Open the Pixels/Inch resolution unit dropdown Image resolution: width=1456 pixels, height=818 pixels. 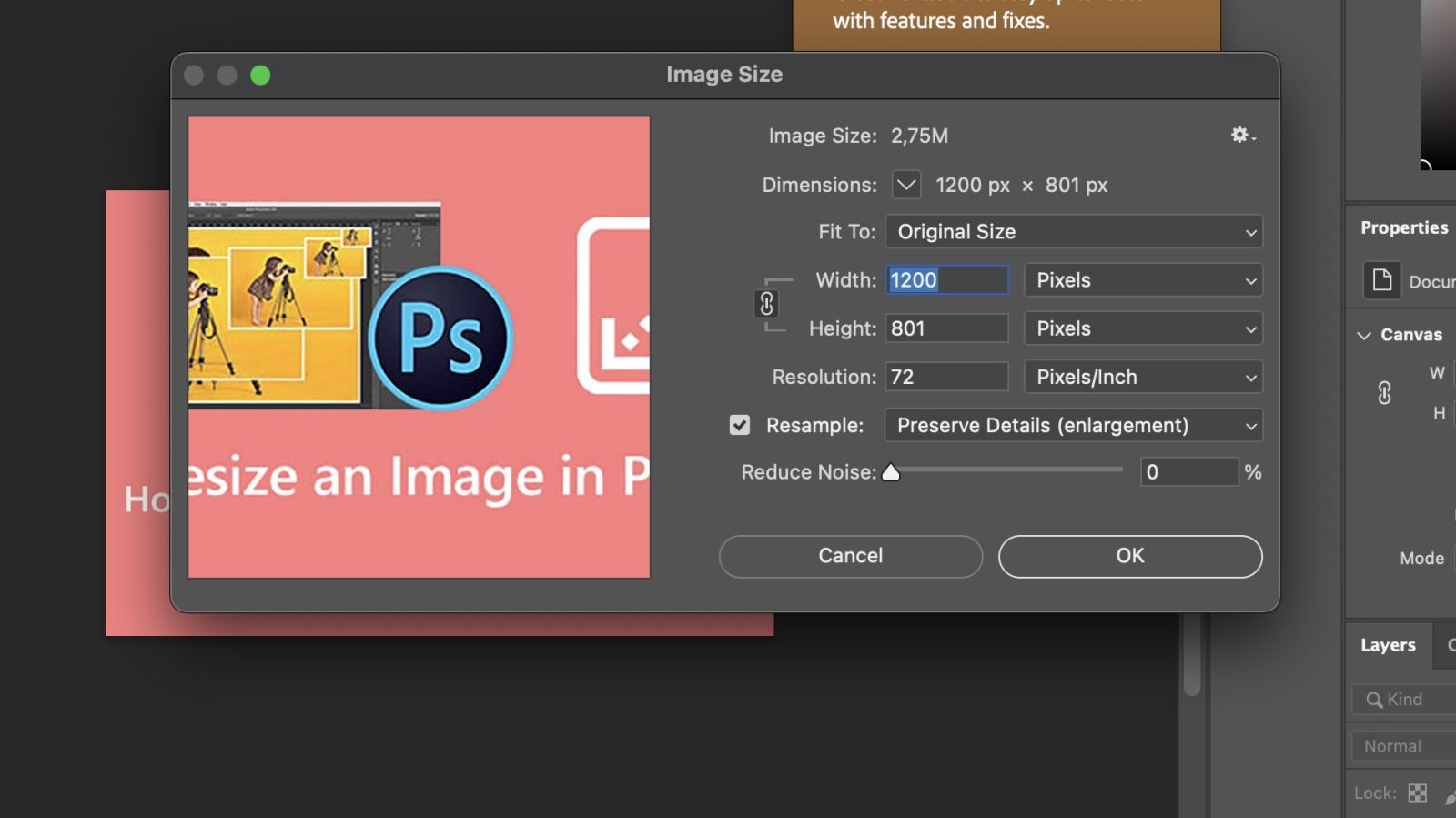tap(1143, 377)
